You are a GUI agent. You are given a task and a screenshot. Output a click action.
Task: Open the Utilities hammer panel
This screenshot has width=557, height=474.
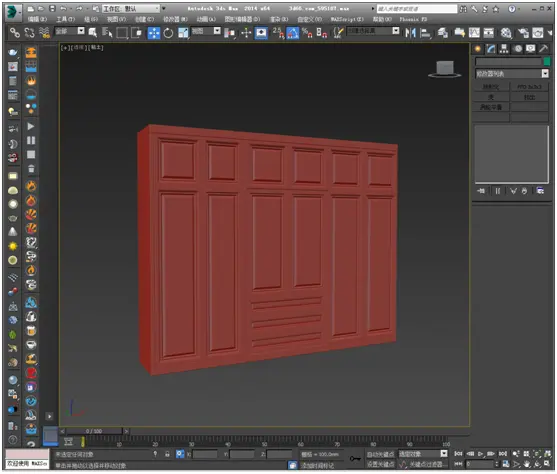(x=544, y=49)
